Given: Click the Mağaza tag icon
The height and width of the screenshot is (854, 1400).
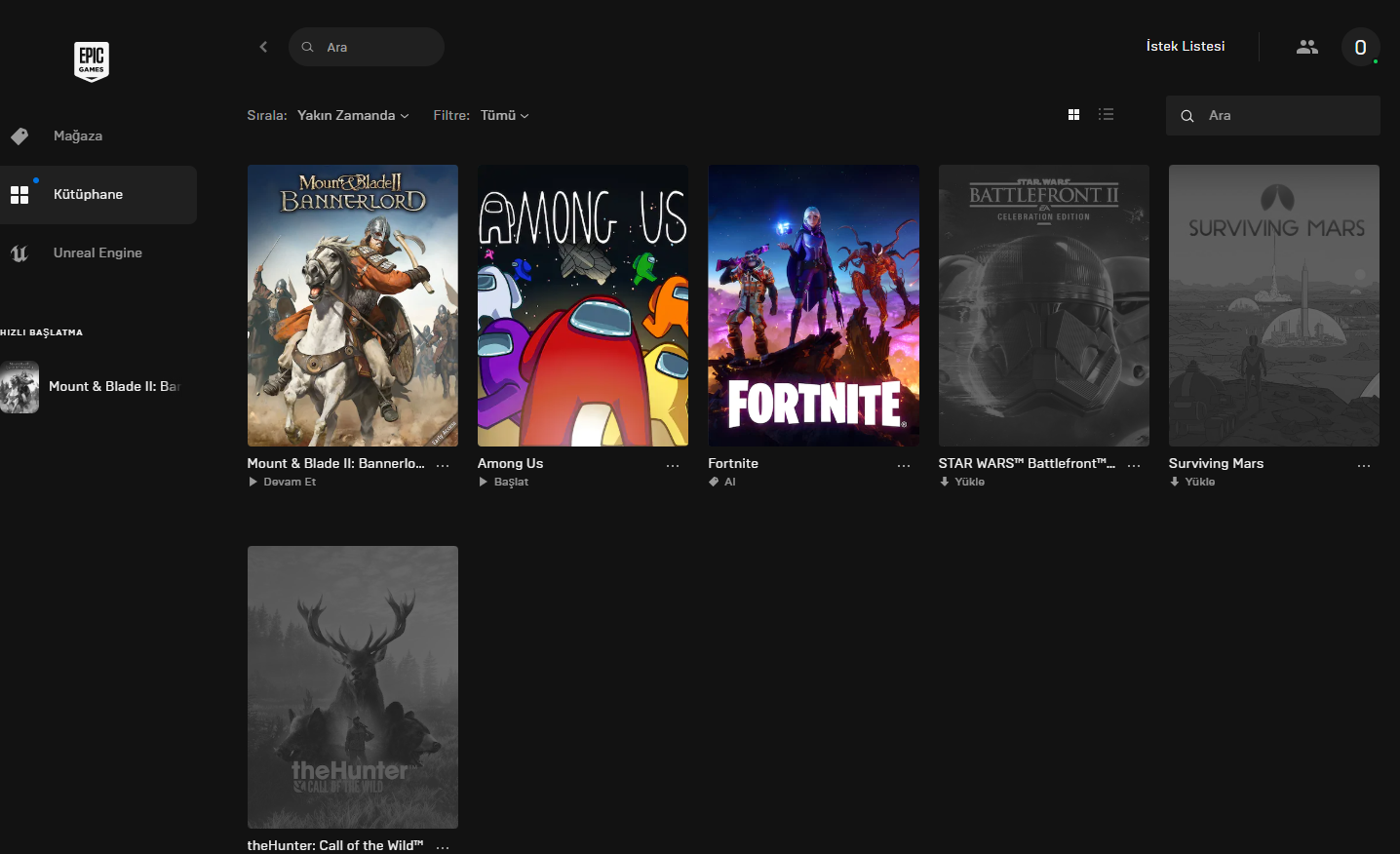Looking at the screenshot, I should pos(19,136).
